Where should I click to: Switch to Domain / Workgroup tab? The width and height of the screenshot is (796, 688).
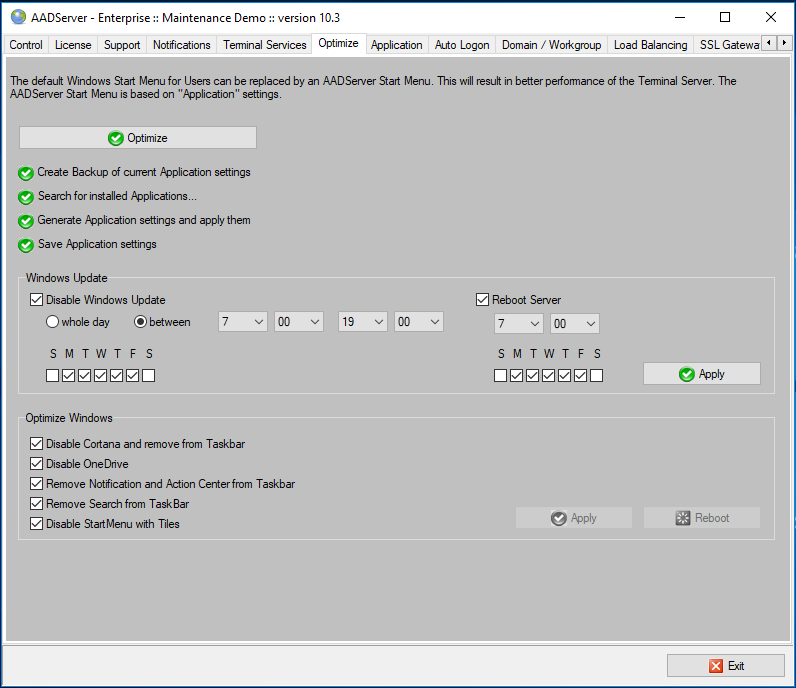coord(551,45)
